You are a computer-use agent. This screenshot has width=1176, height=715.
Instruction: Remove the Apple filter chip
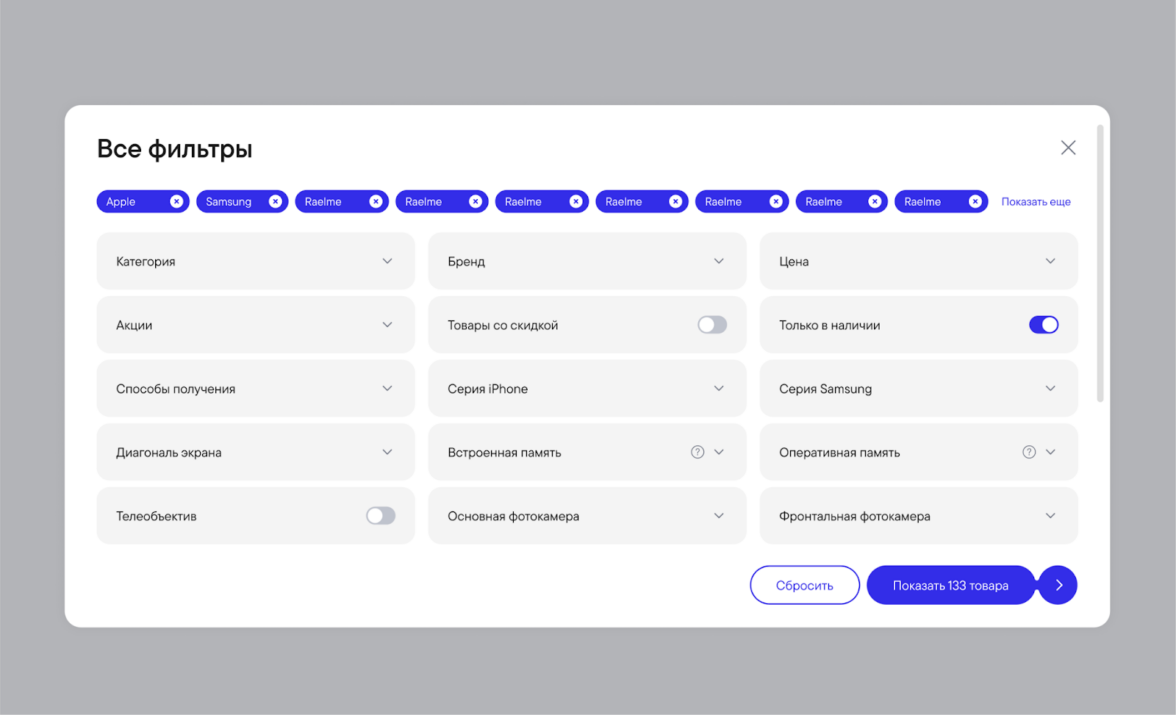[176, 202]
